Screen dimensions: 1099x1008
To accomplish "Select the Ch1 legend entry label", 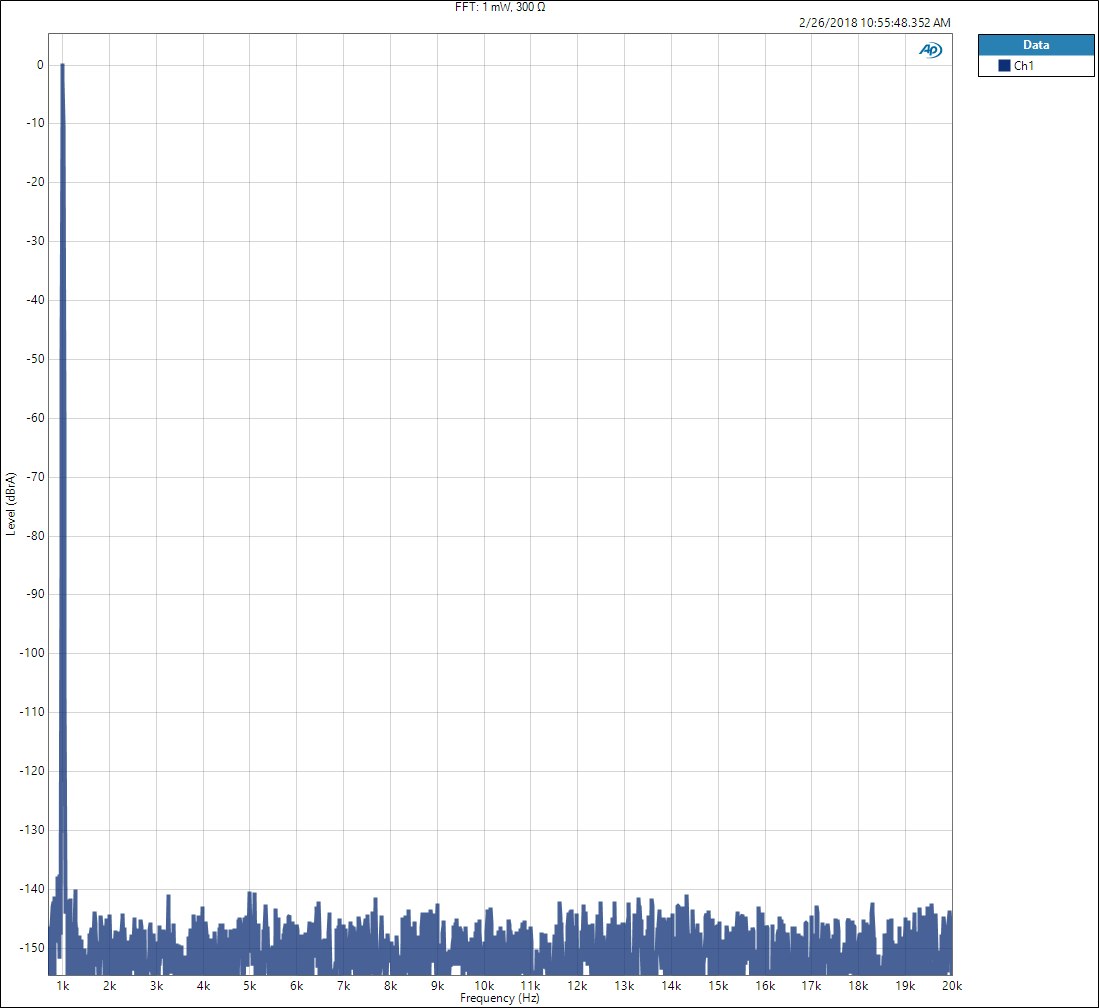I will coord(1023,66).
